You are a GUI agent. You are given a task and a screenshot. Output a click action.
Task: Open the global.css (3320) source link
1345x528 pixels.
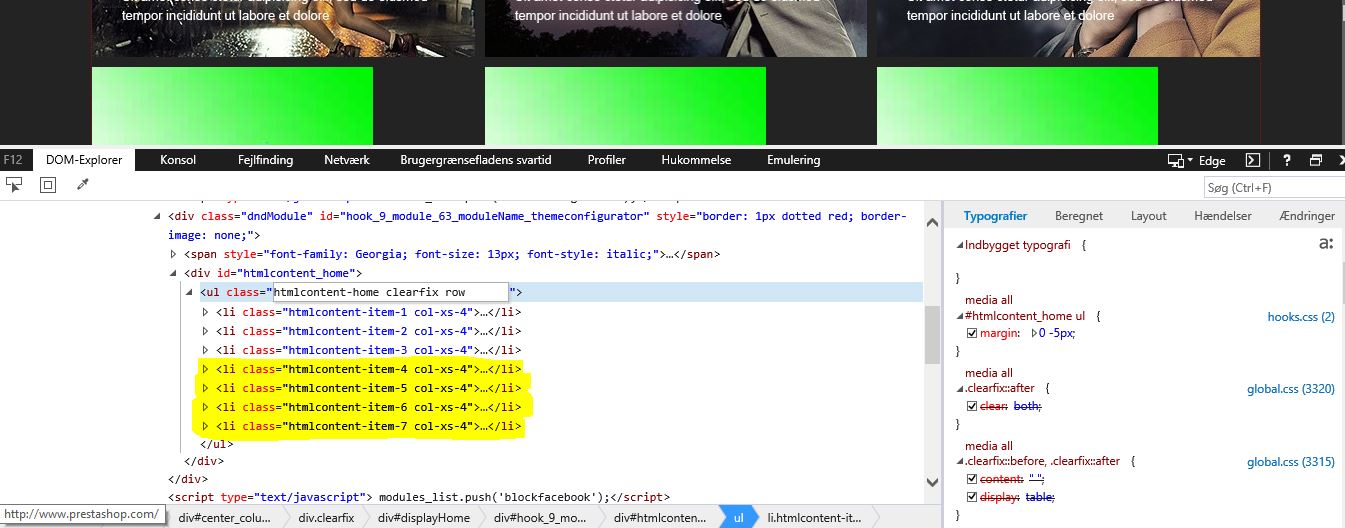coord(1291,389)
